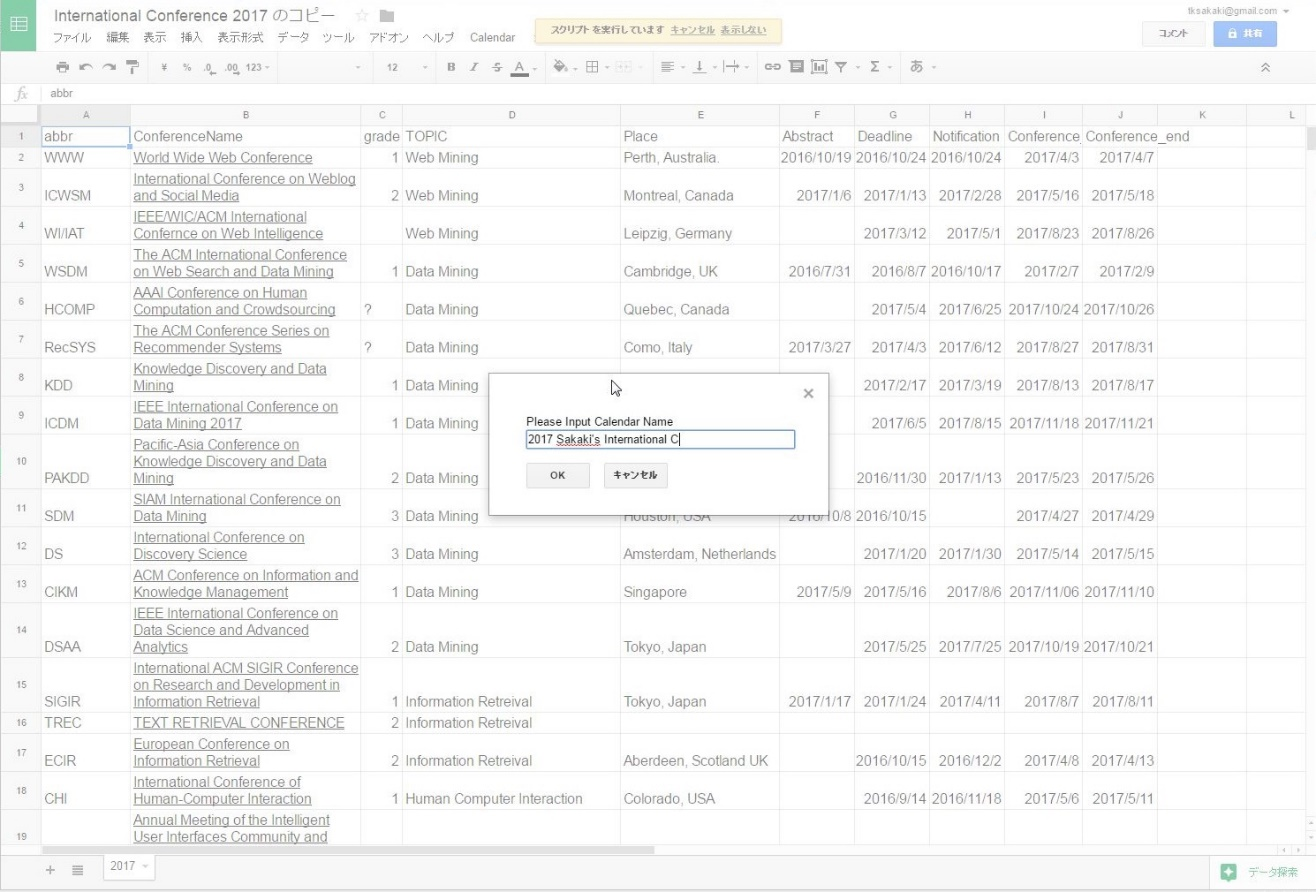Screen dimensions: 1316x892
Task: Open the 表示形式 menu
Action: (x=241, y=37)
